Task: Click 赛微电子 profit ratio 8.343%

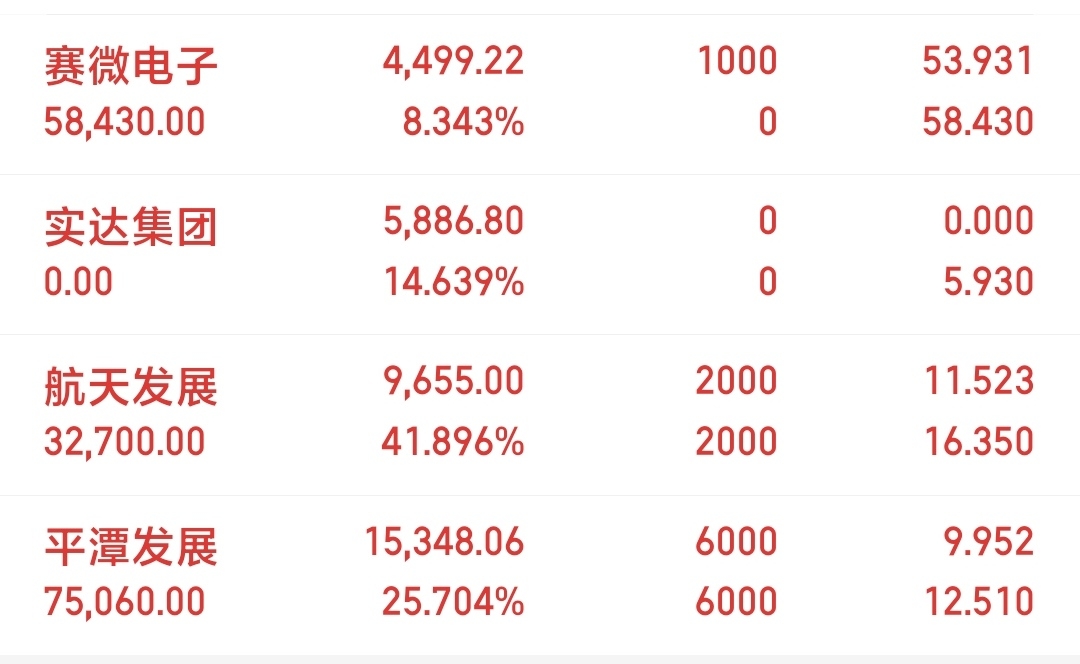Action: pyautogui.click(x=461, y=122)
